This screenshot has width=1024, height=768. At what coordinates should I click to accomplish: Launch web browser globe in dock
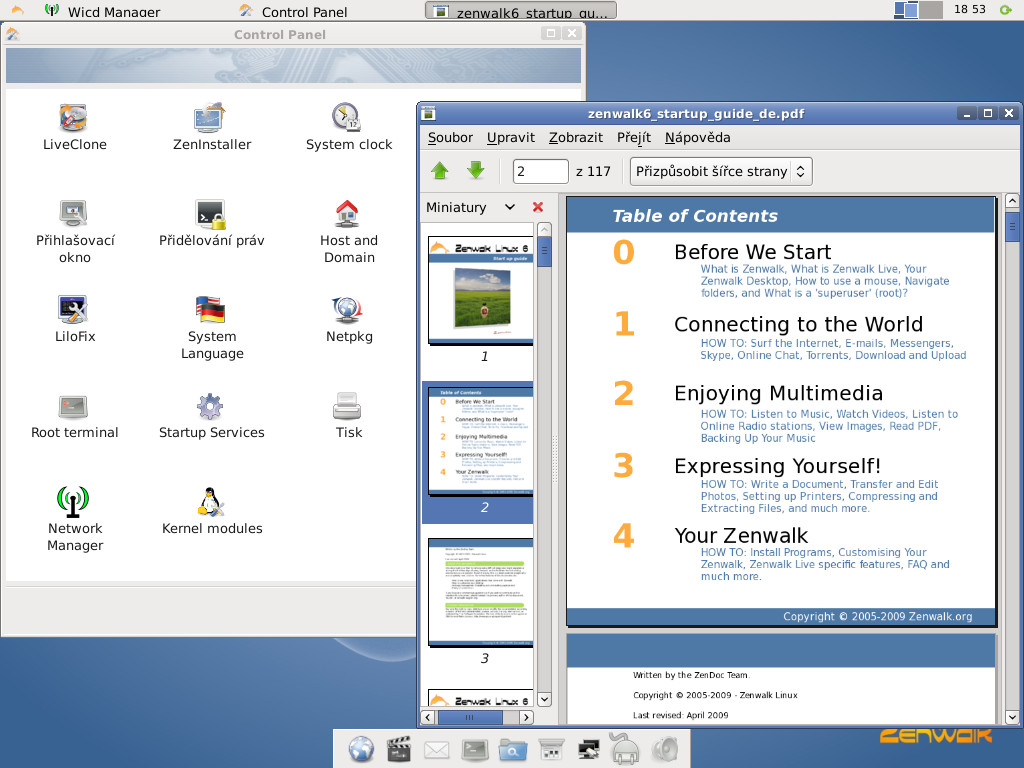(x=360, y=750)
